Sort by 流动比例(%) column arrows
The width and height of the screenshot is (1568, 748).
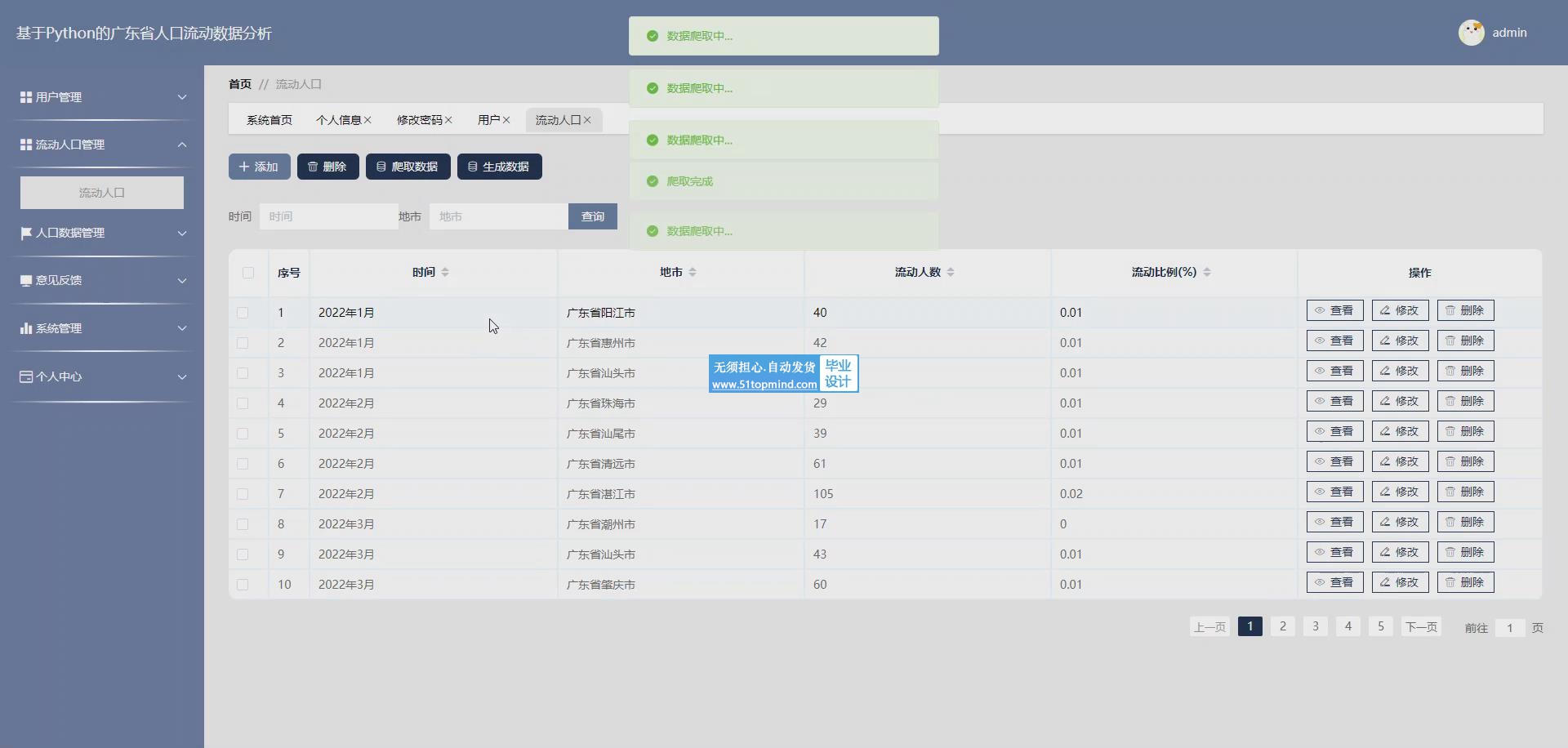1207,272
